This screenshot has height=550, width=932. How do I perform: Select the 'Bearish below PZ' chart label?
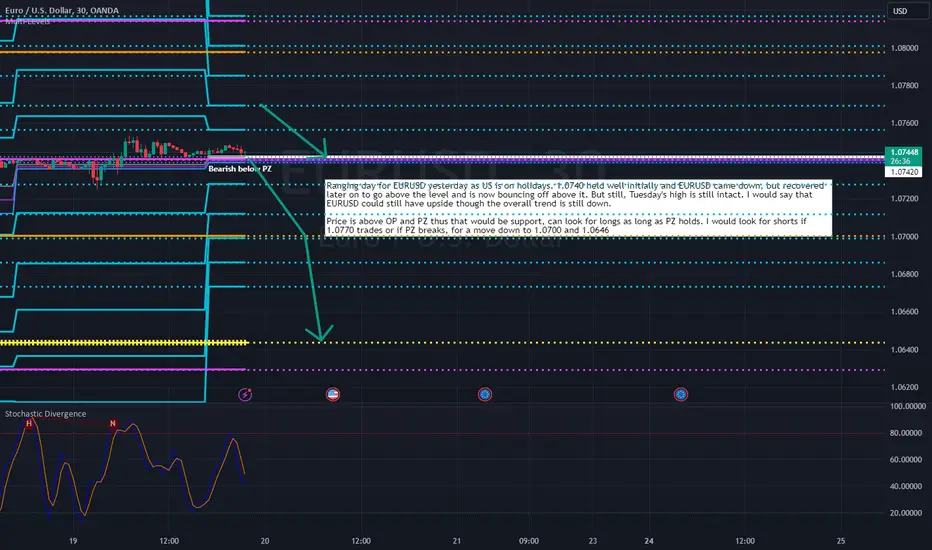(240, 169)
